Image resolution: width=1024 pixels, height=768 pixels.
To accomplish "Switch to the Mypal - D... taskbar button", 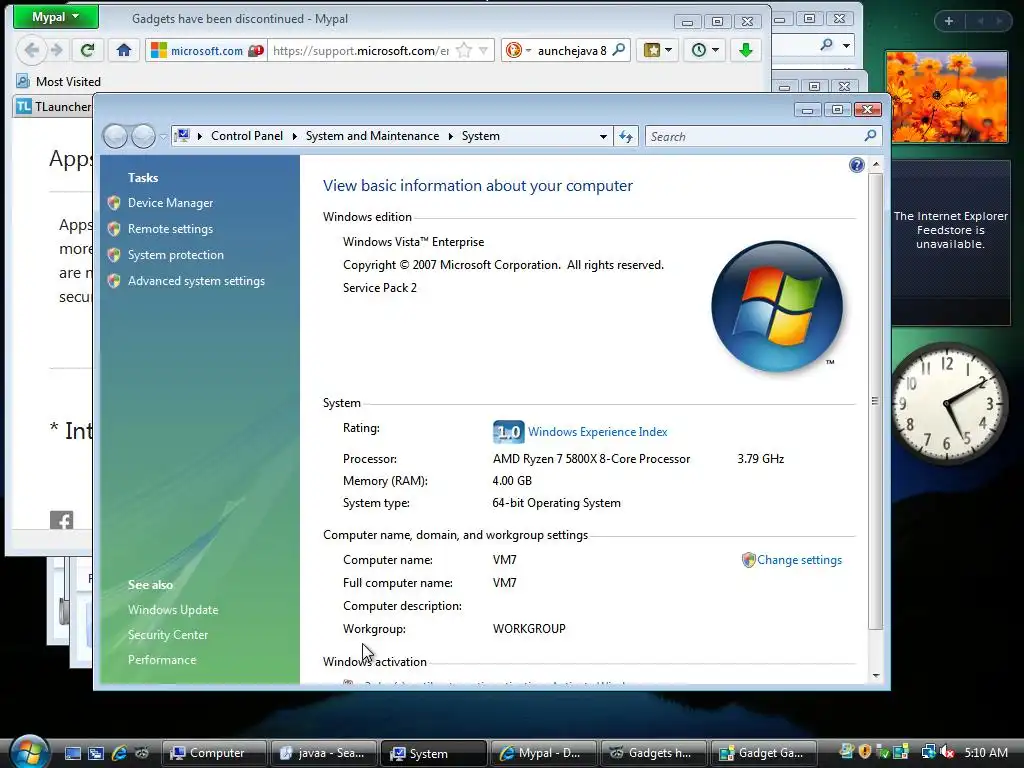I will (543, 753).
